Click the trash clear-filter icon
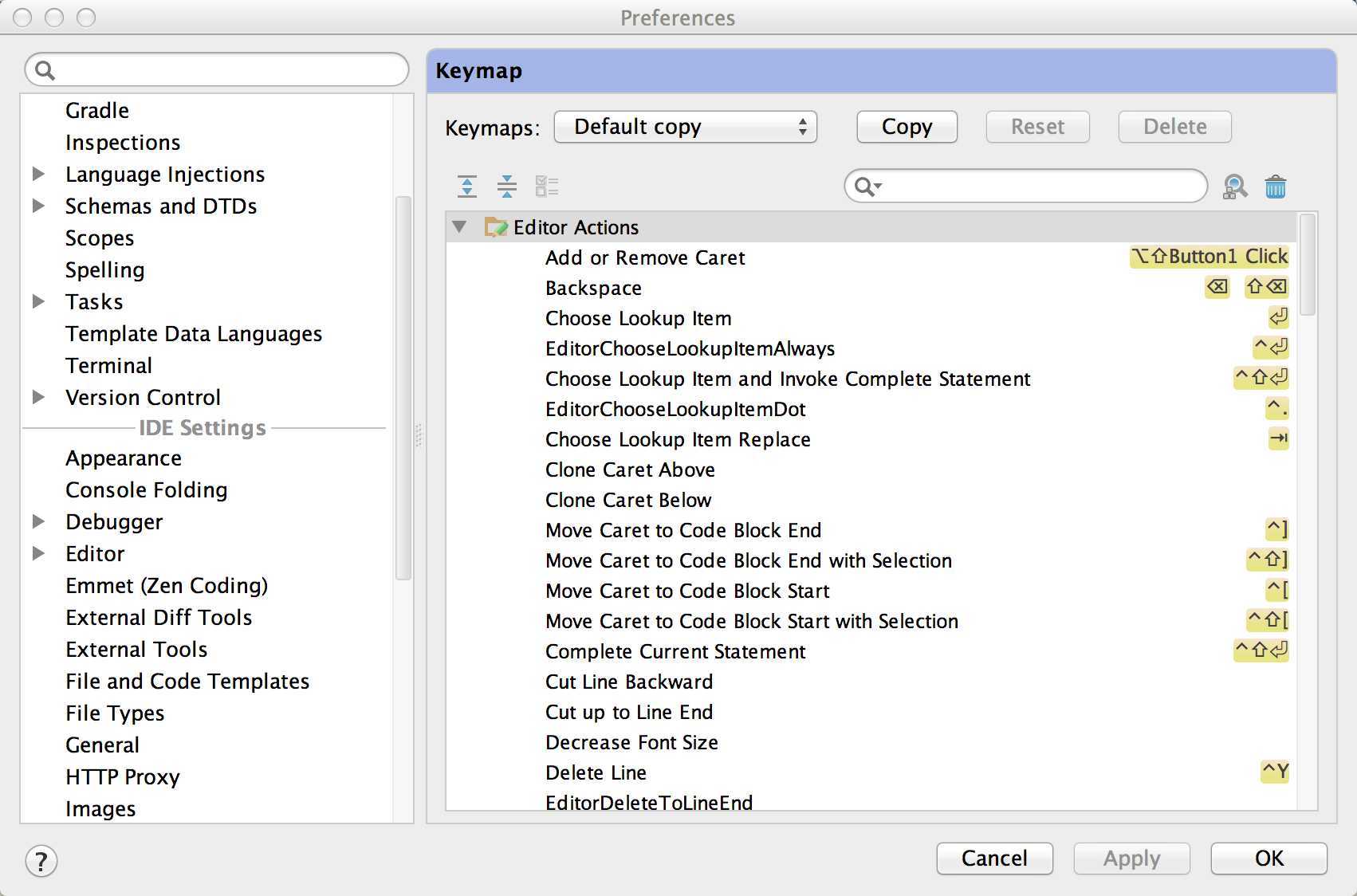 coord(1276,187)
